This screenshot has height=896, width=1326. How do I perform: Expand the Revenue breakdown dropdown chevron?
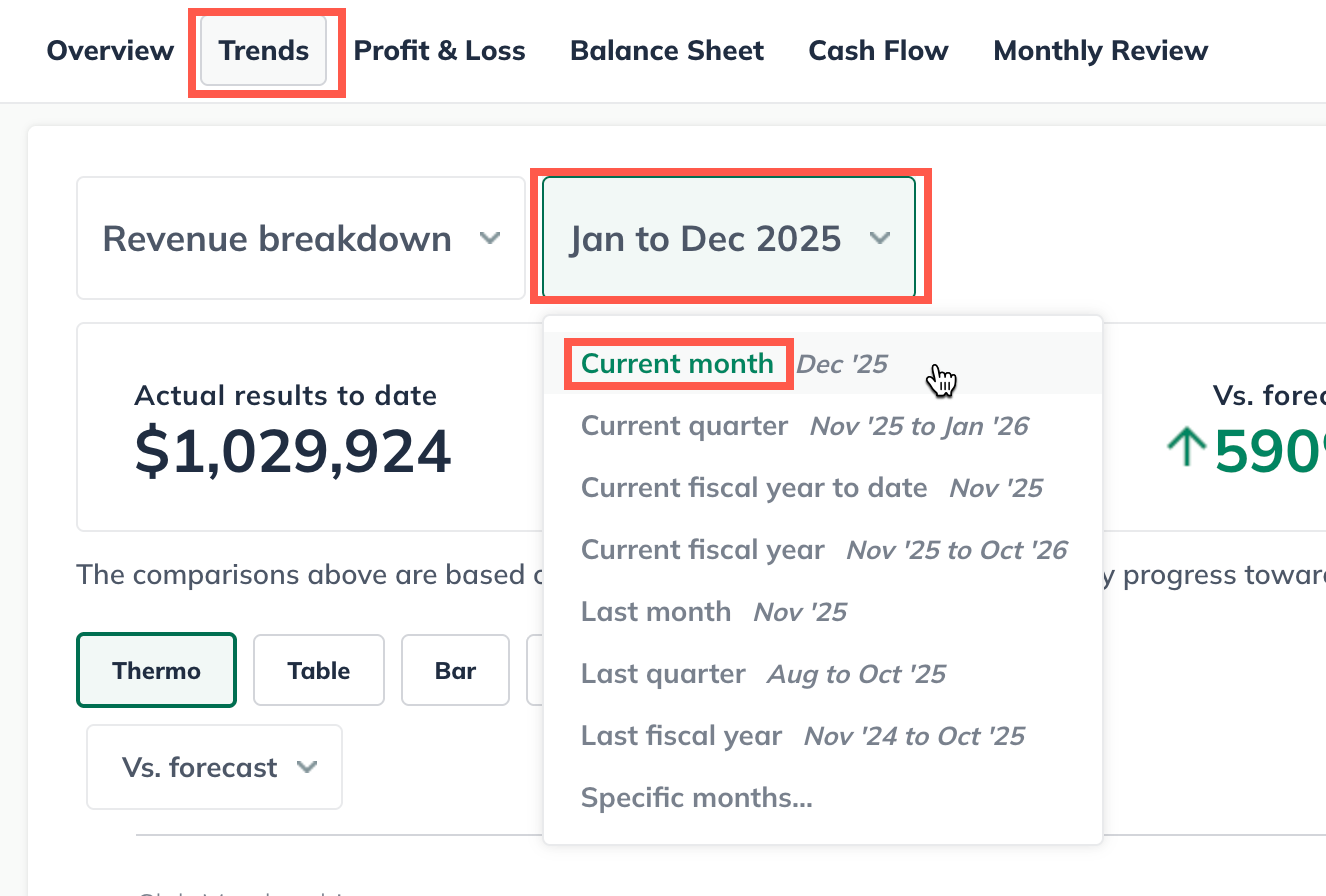pos(489,239)
